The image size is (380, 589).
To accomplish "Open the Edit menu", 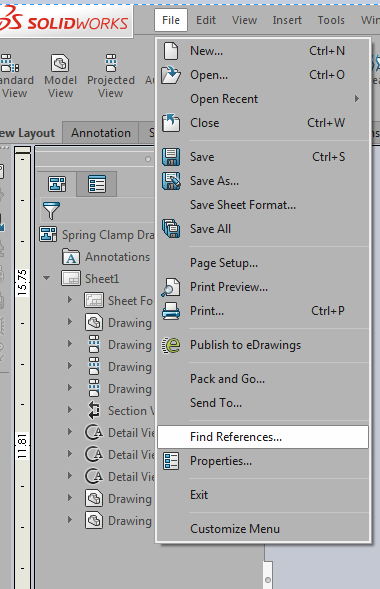I will point(206,20).
